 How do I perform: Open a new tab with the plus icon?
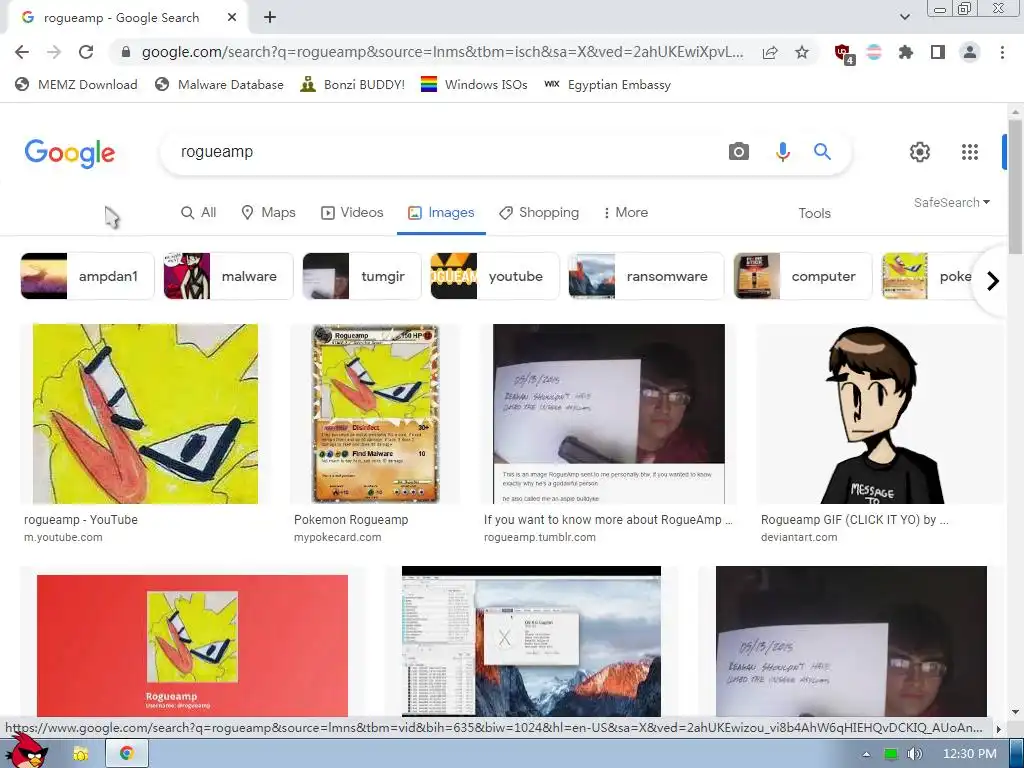click(x=270, y=18)
